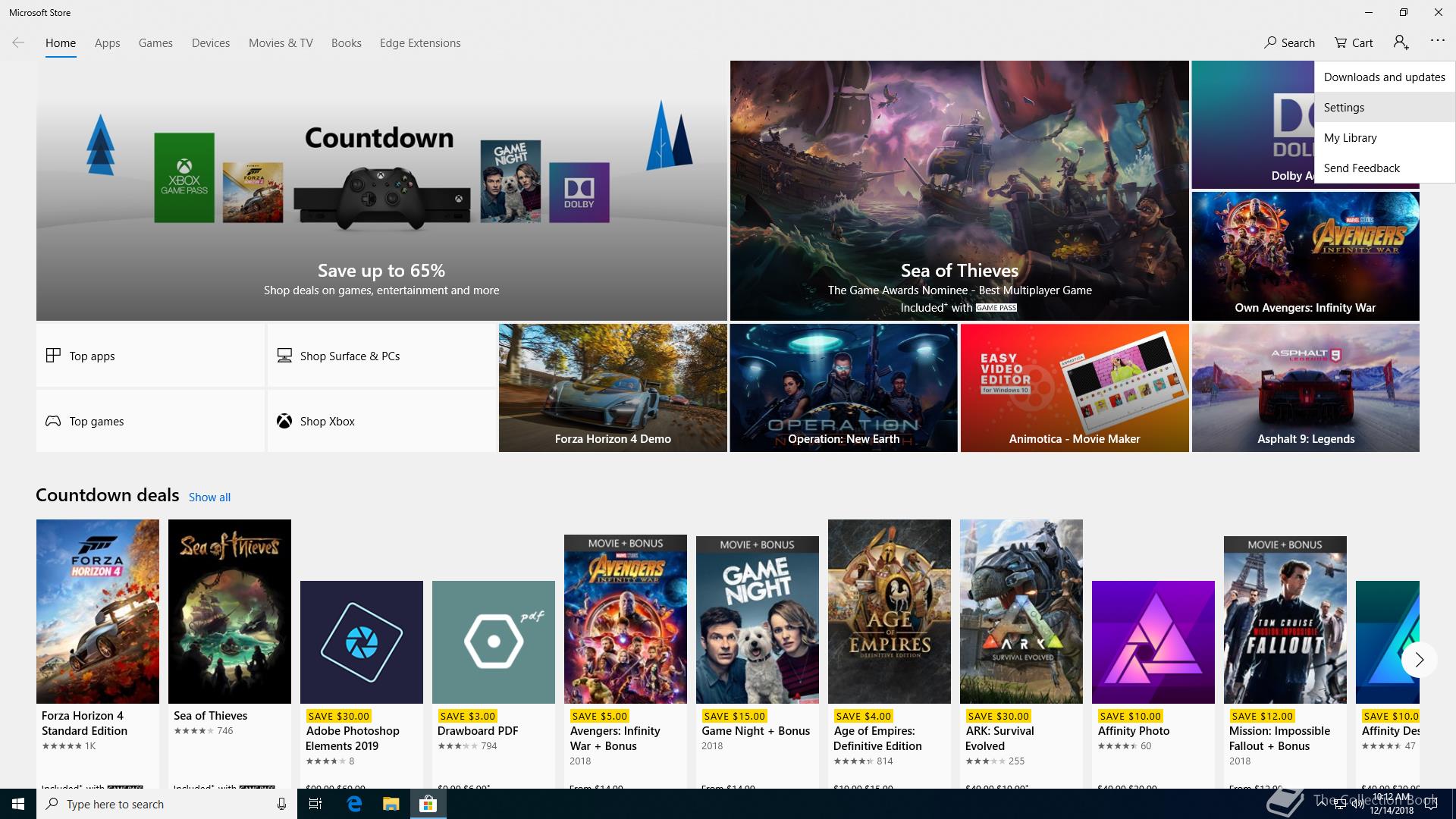This screenshot has height=819, width=1456.
Task: Click the Cortana microphone icon
Action: (x=281, y=804)
